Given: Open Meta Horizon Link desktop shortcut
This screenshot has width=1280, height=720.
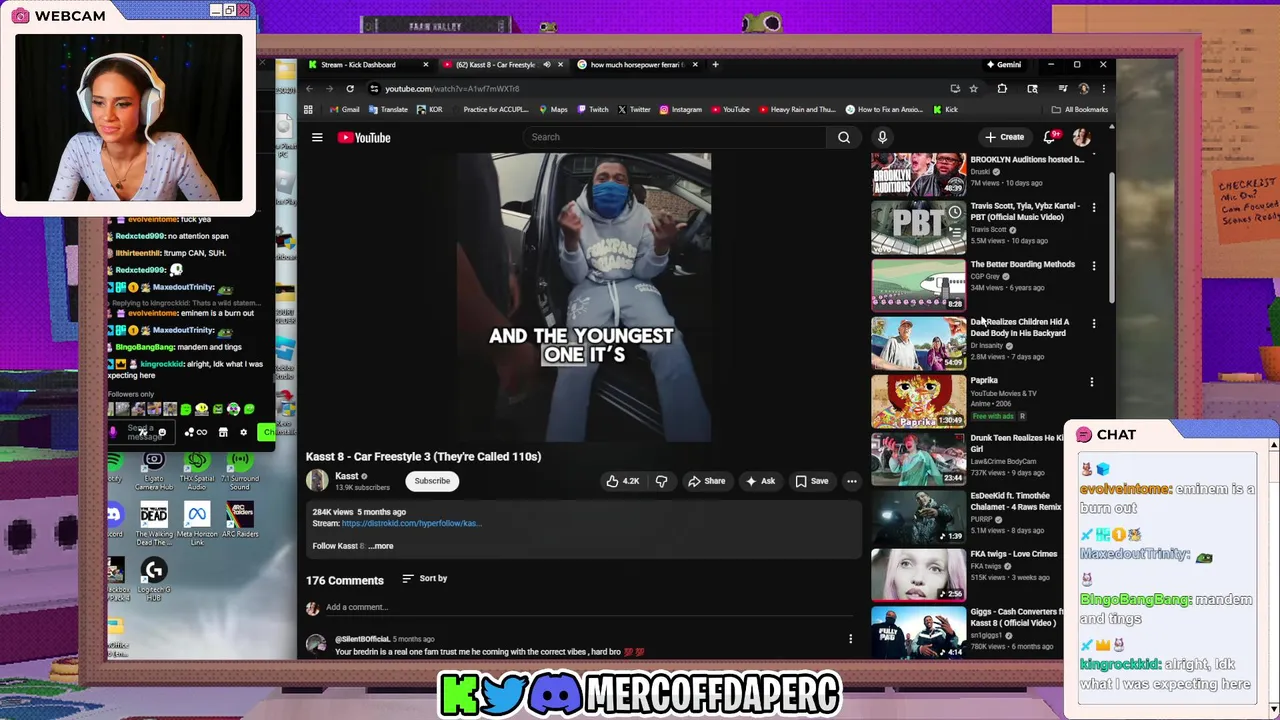Looking at the screenshot, I should 196,525.
